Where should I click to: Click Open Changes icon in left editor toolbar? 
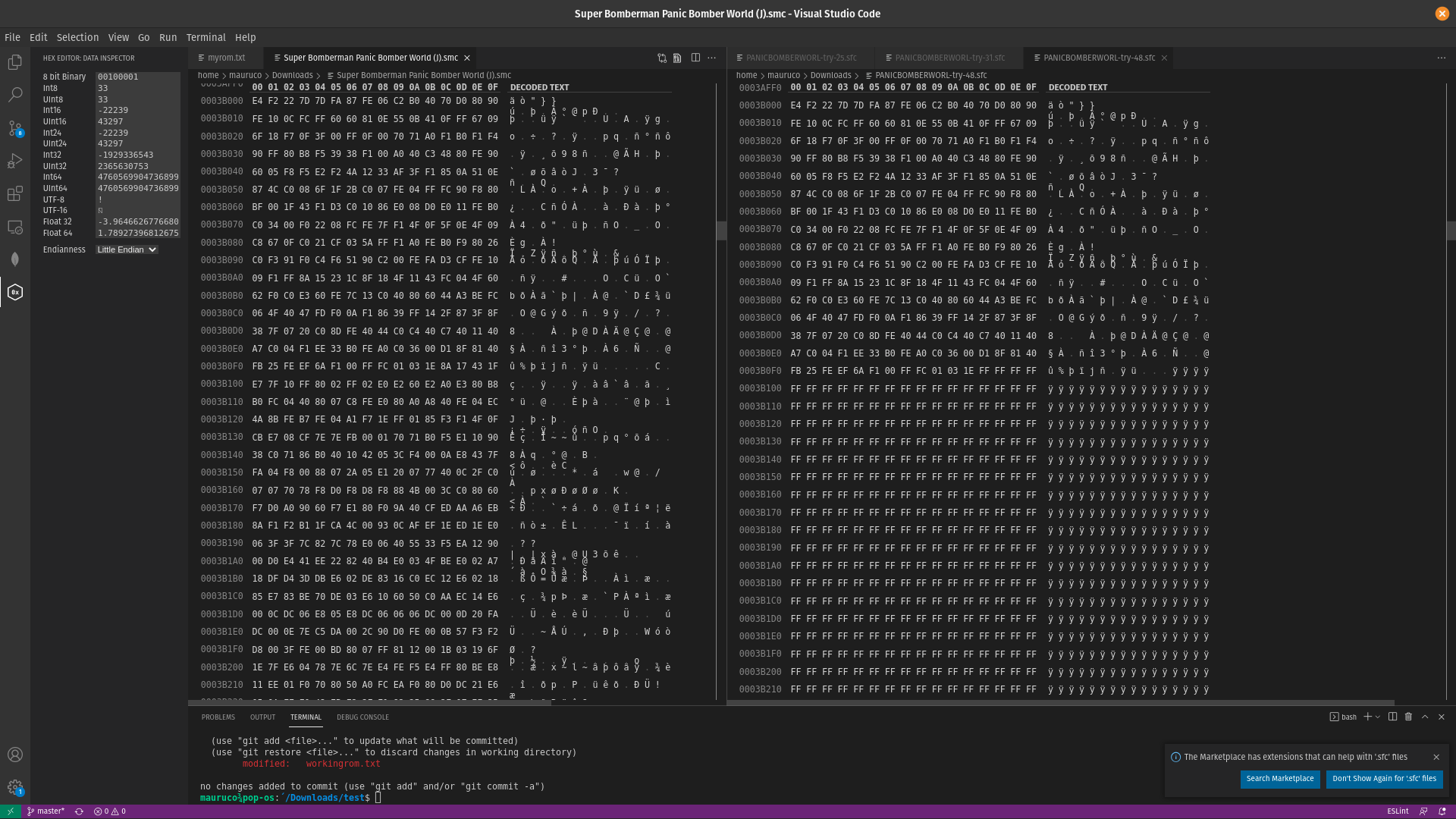pyautogui.click(x=662, y=58)
